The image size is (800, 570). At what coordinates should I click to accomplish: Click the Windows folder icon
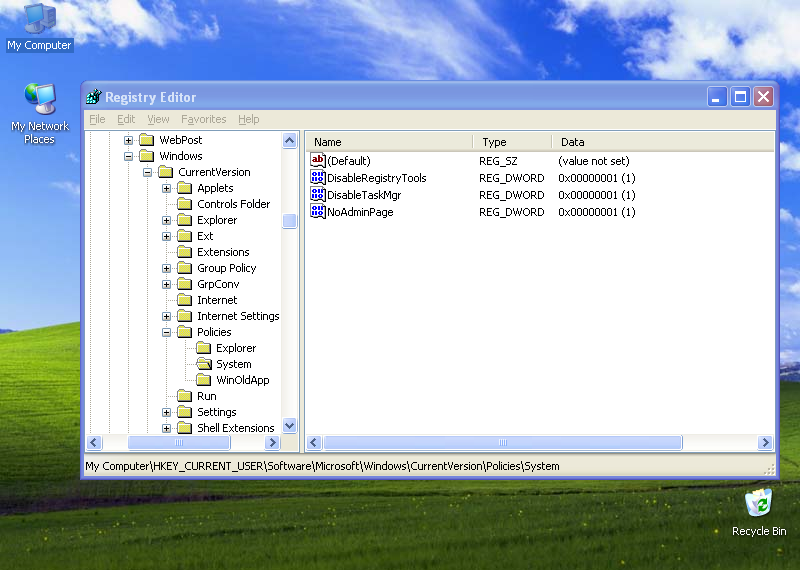[147, 156]
